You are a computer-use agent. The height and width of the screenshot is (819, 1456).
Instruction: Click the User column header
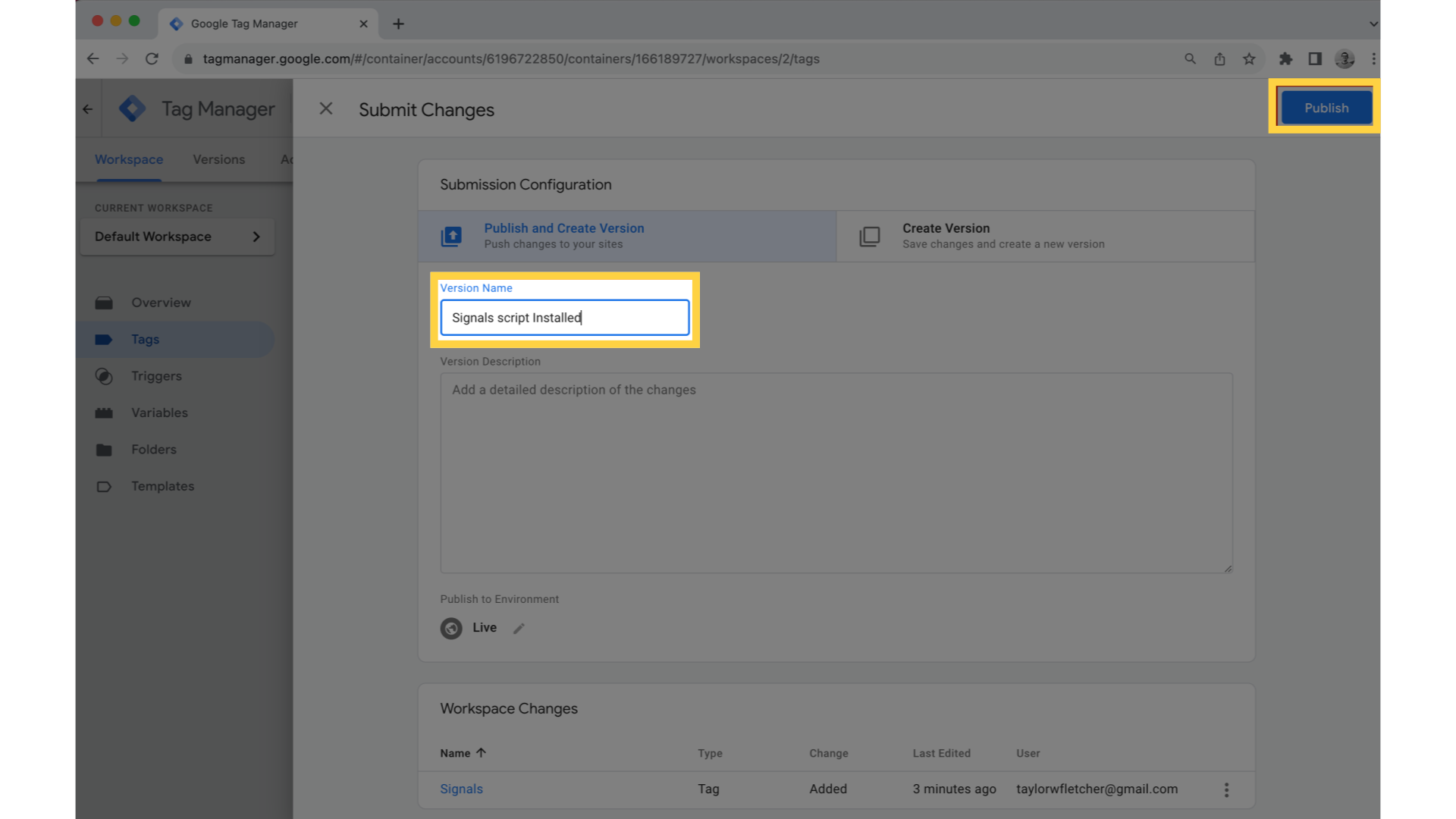tap(1028, 753)
